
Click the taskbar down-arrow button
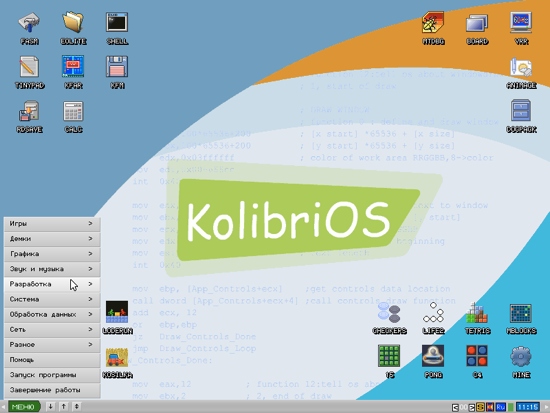click(x=51, y=407)
